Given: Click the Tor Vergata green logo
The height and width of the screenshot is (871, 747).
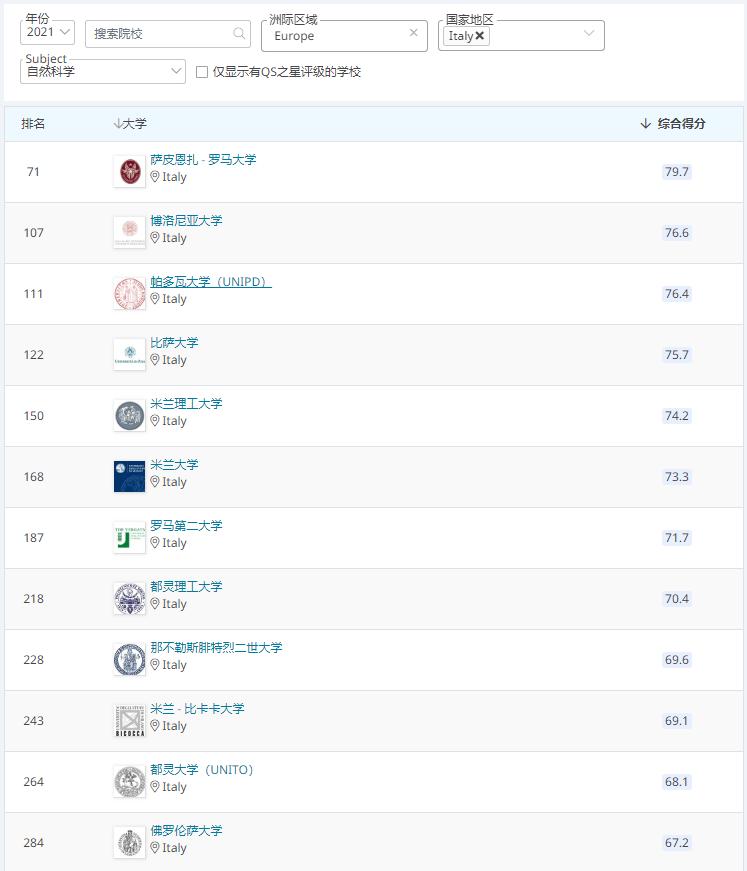Looking at the screenshot, I should [x=129, y=538].
